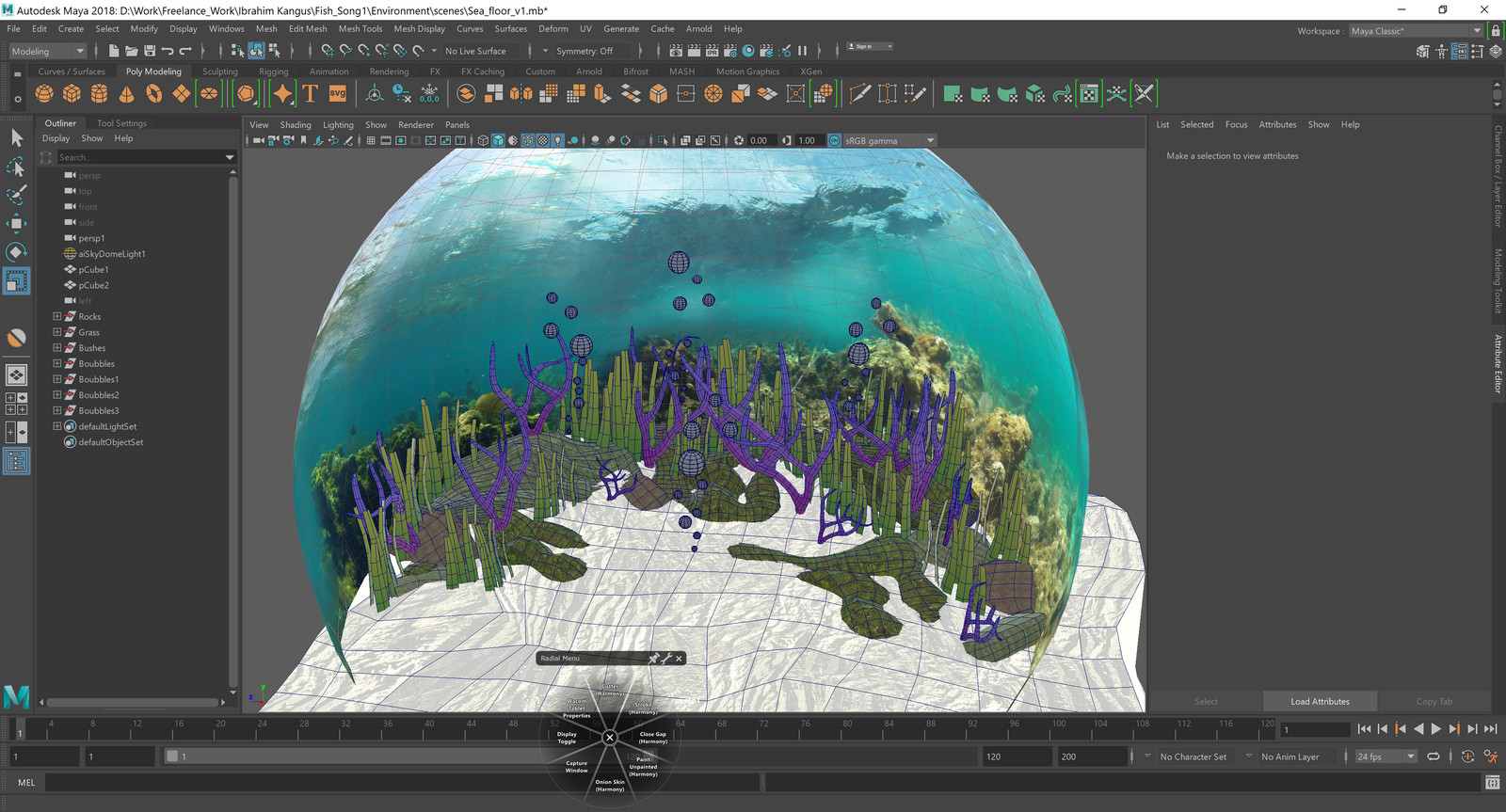The image size is (1506, 812).
Task: Expand the Rocks group in Outliner
Action: [56, 316]
